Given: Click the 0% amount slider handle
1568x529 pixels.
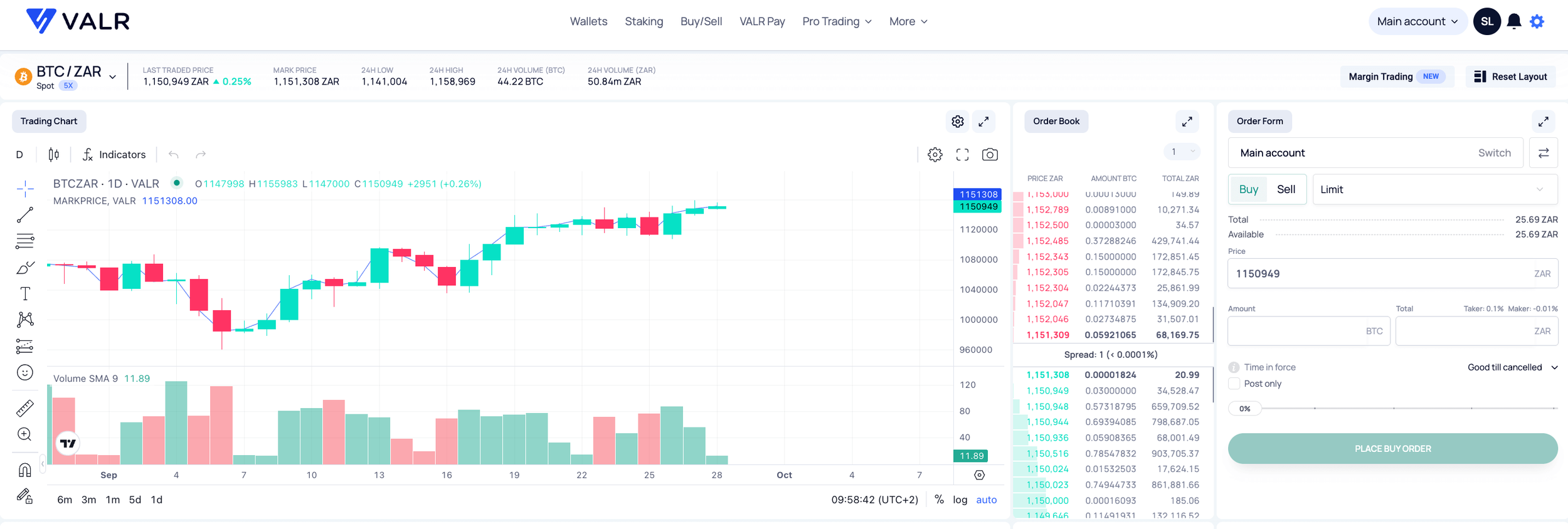Looking at the screenshot, I should 1245,409.
